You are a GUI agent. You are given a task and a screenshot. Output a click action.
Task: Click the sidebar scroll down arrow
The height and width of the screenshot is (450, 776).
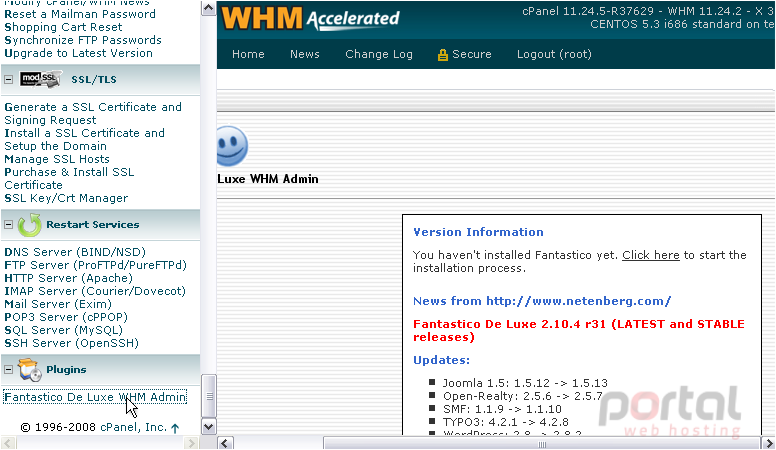pyautogui.click(x=208, y=427)
